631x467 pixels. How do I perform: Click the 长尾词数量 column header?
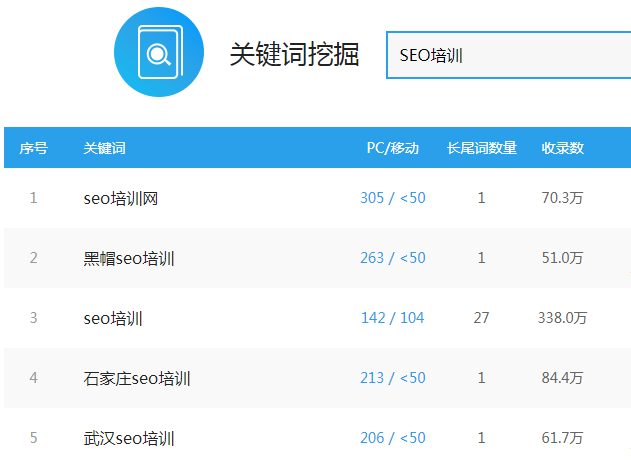482,148
